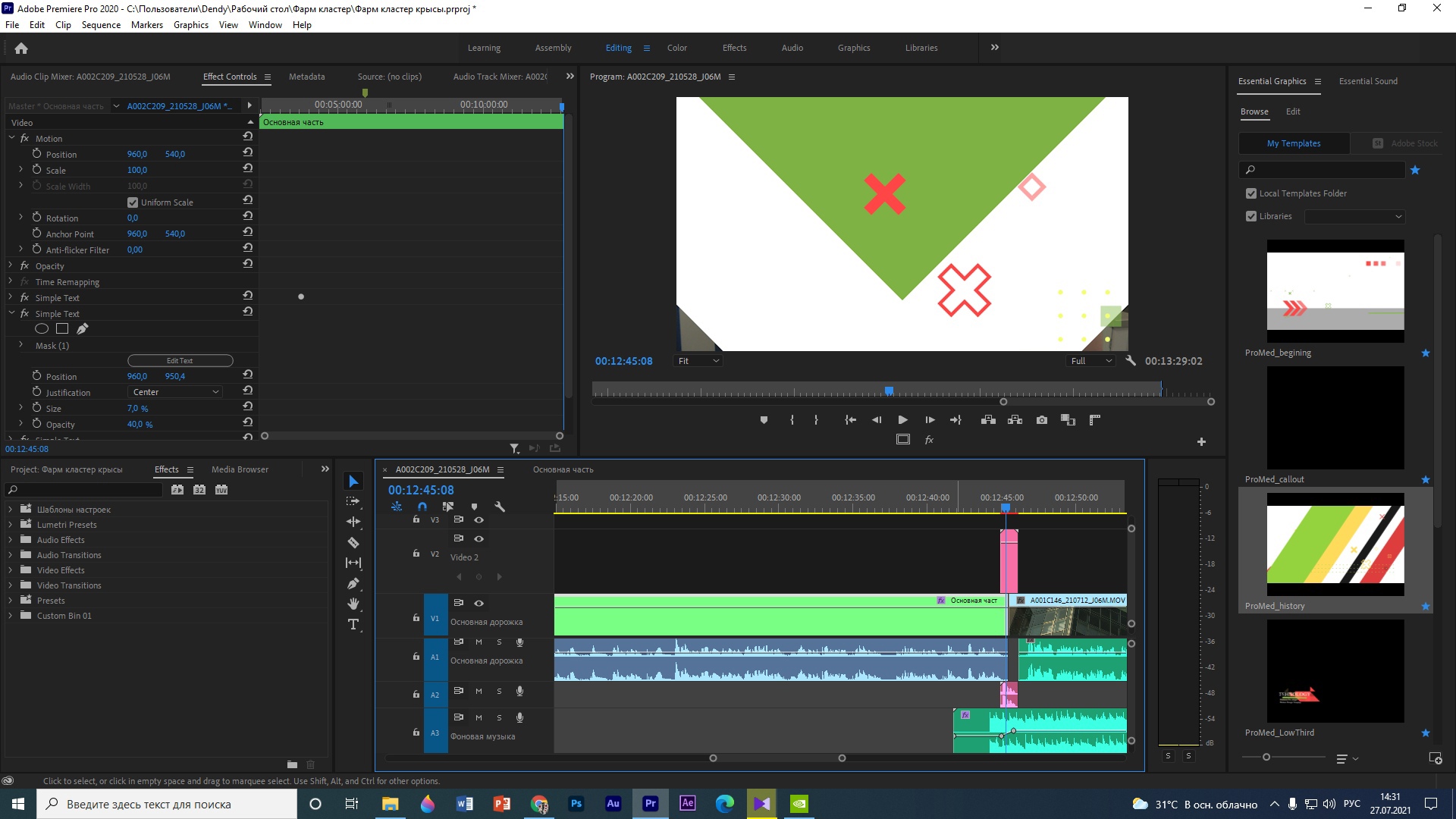Open Libraries selection dropdown

tap(1354, 217)
